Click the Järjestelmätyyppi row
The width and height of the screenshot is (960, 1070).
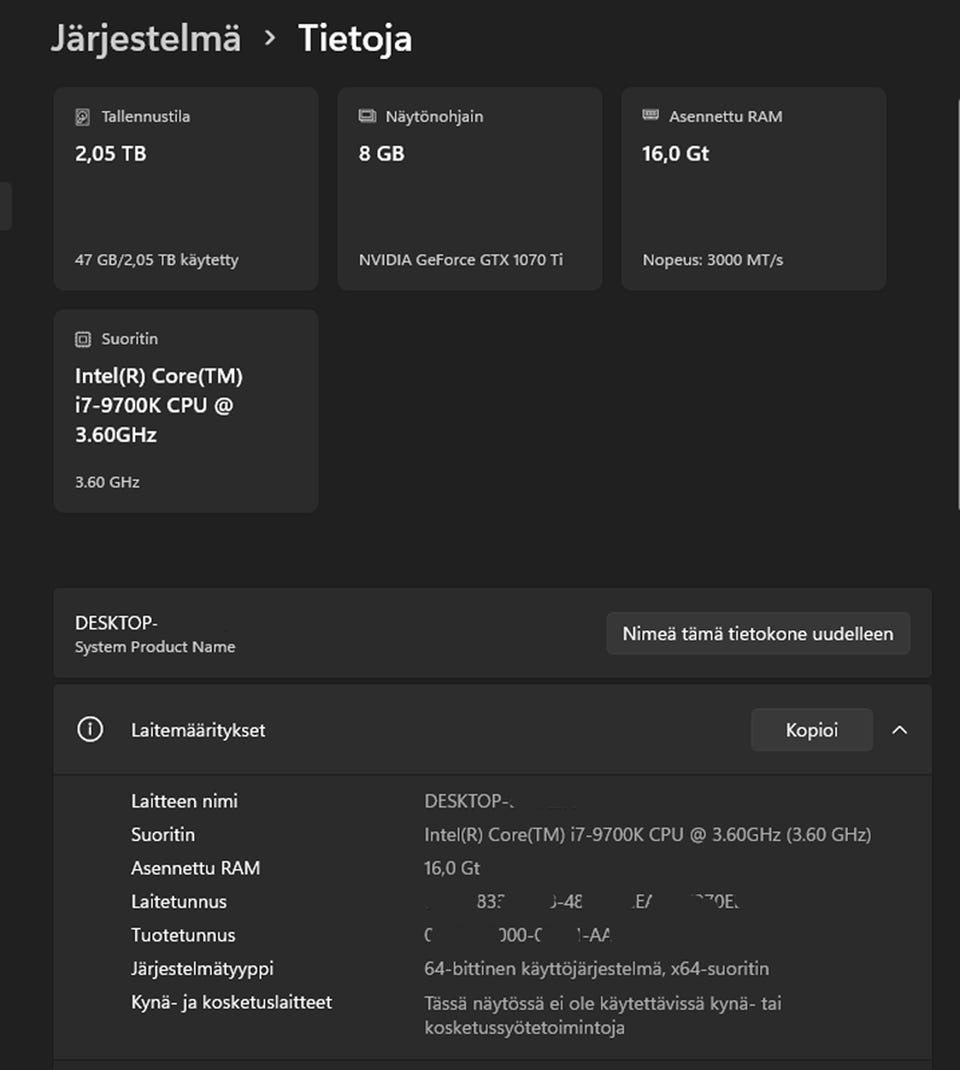202,969
